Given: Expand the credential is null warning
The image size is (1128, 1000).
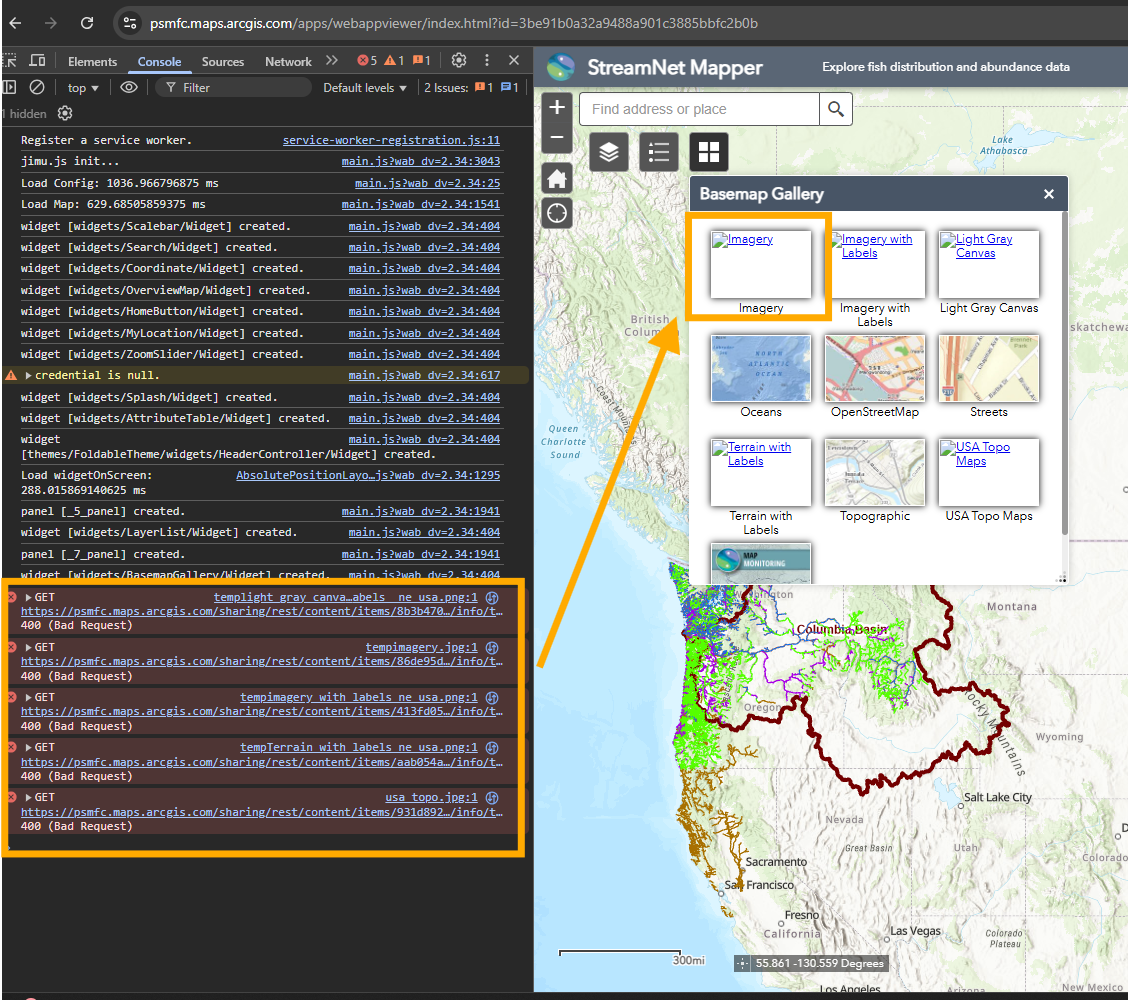Looking at the screenshot, I should (28, 376).
